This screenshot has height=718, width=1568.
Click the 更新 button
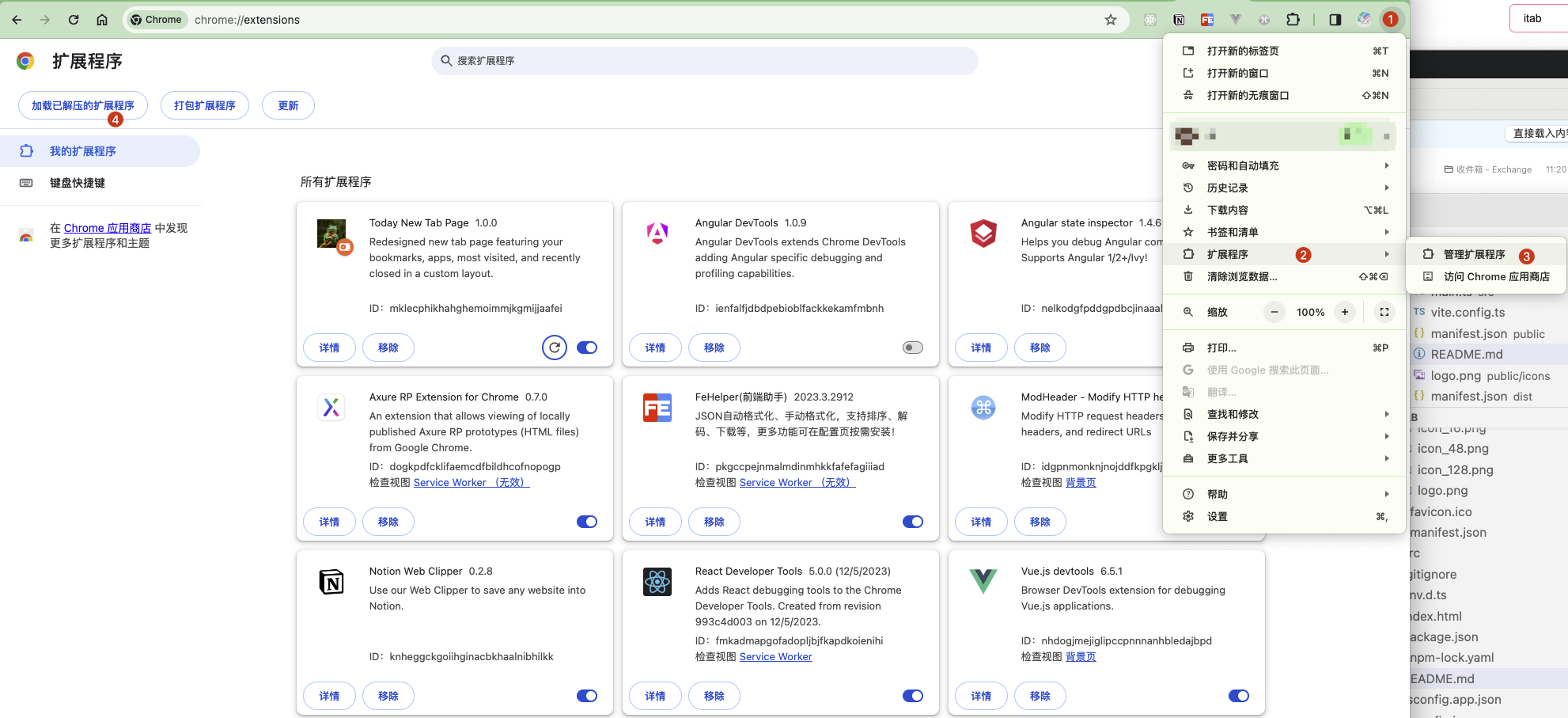pos(288,105)
